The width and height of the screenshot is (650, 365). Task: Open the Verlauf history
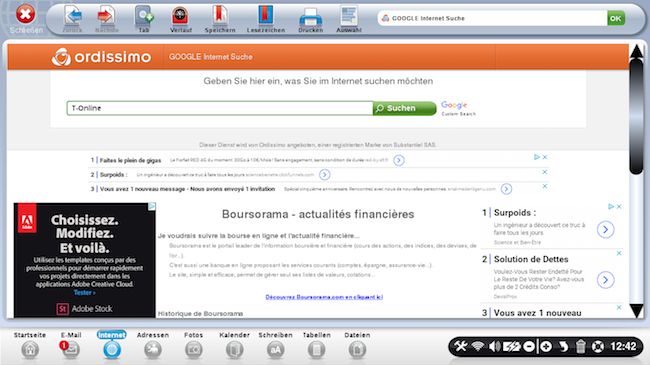(180, 16)
